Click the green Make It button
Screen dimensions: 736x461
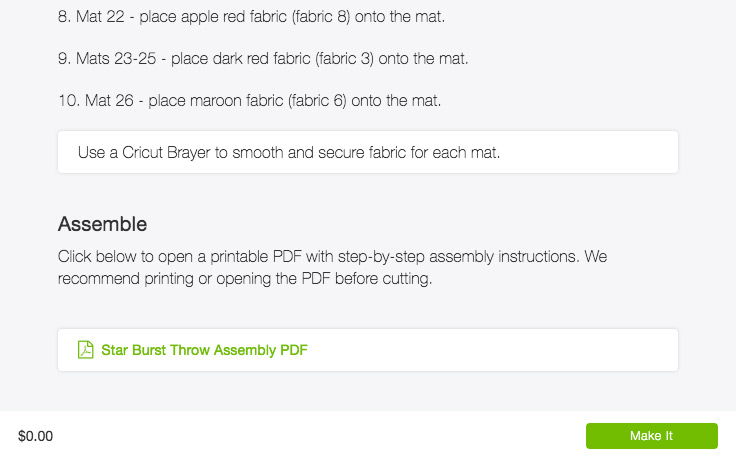point(652,436)
